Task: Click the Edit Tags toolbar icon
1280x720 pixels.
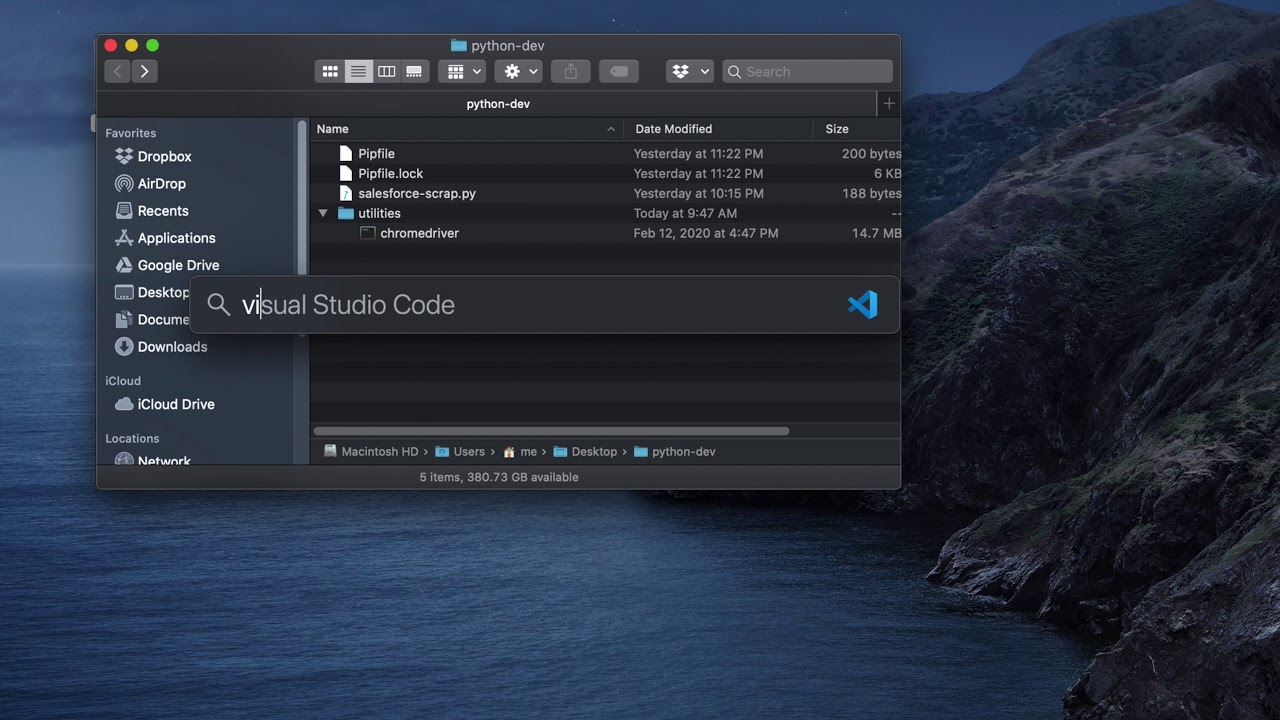Action: 619,71
